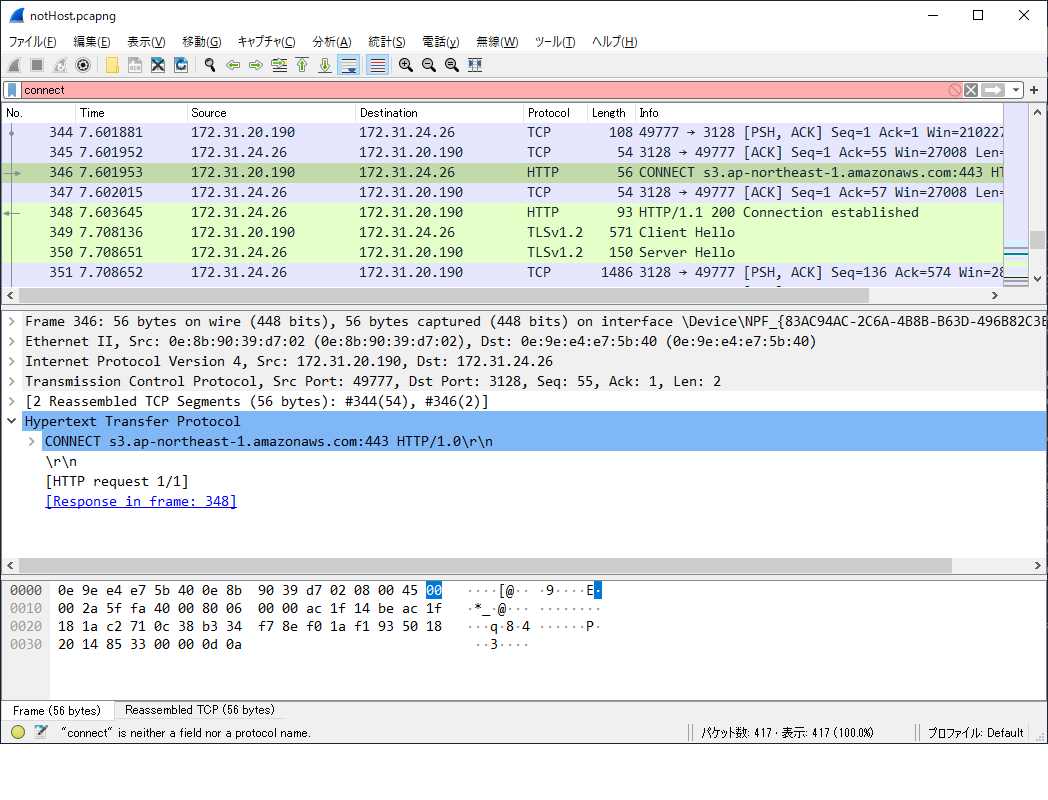Expand the CONNECT request line
The image size is (1048, 800).
pos(31,442)
